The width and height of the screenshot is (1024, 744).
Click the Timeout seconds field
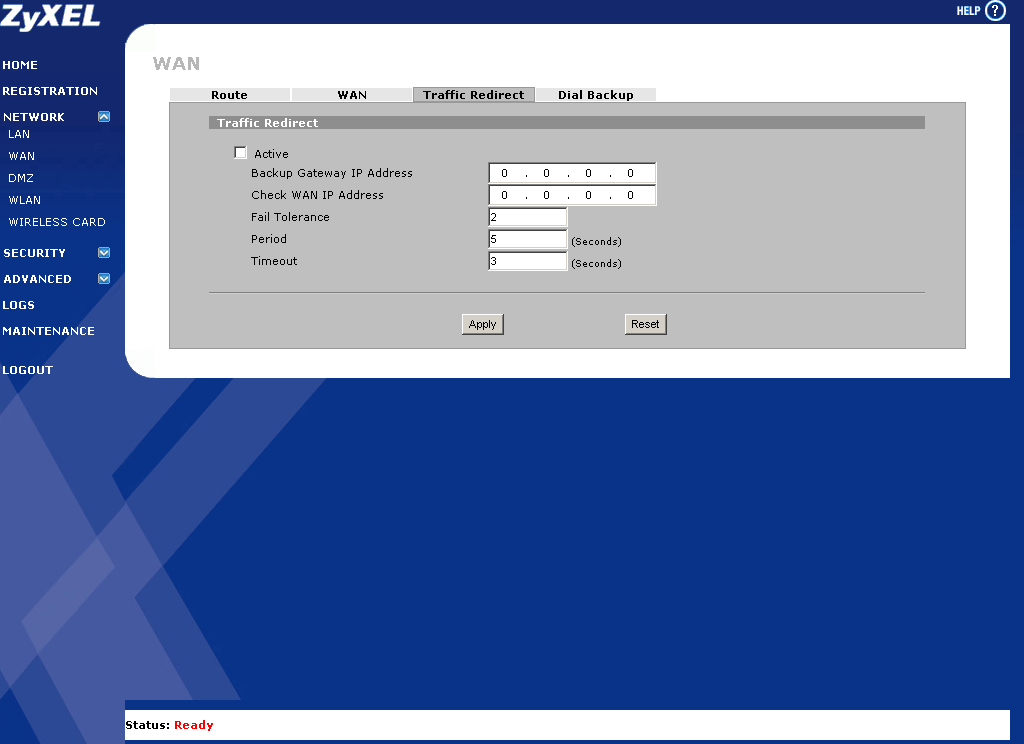(528, 261)
